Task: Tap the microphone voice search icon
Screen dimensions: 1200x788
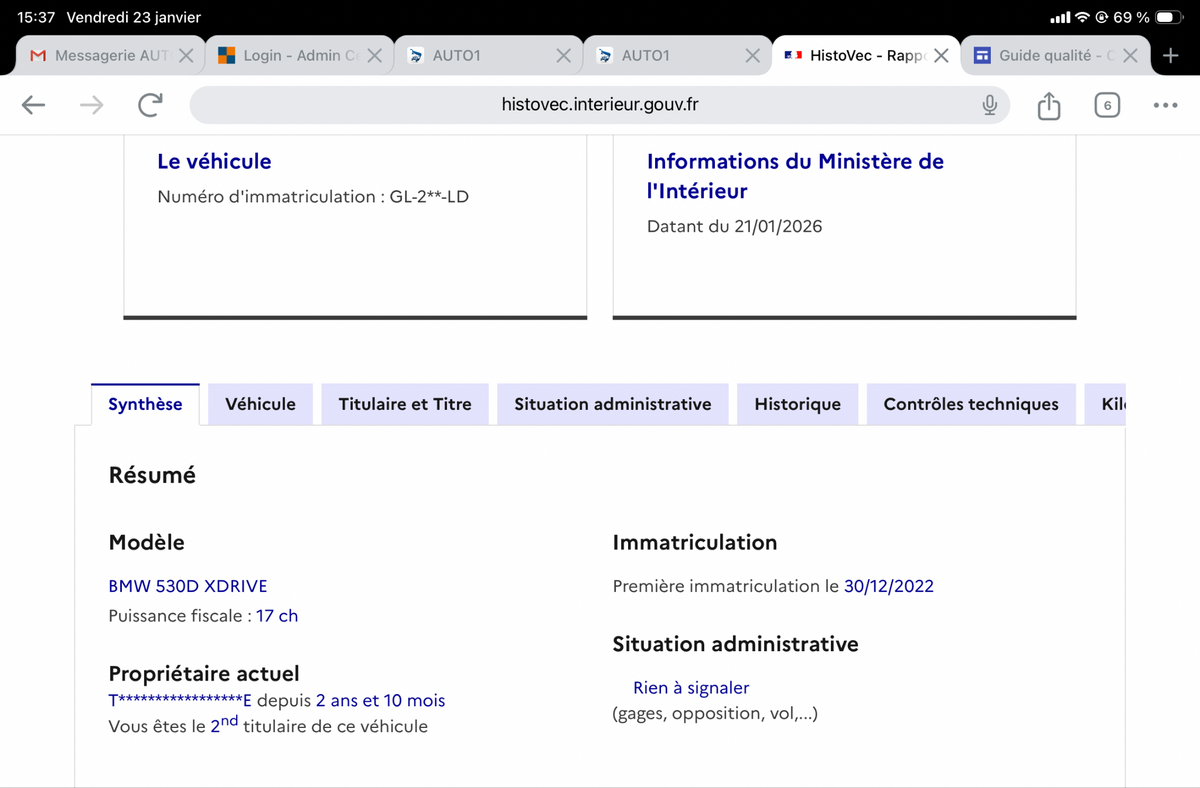Action: [989, 105]
